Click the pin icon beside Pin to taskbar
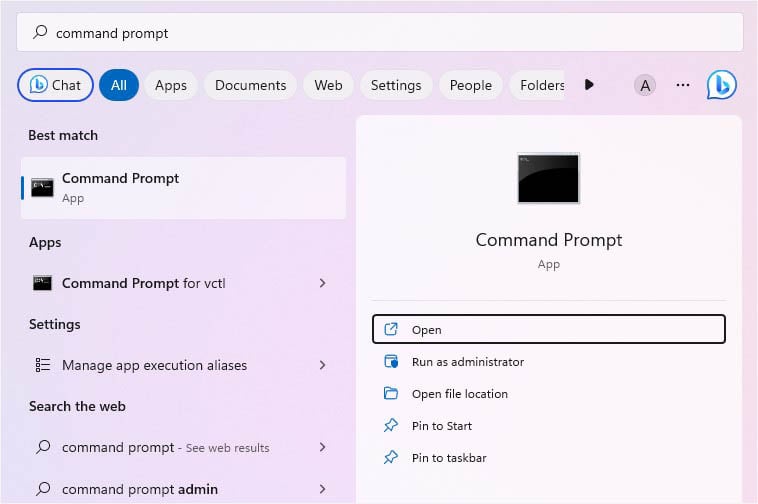 click(391, 457)
